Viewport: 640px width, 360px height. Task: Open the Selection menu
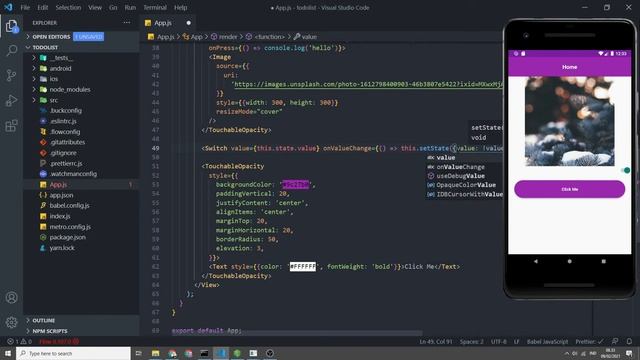coord(68,7)
